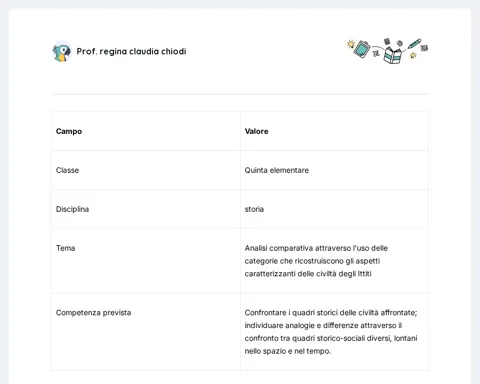Click the Valore column header
The image size is (480, 384).
(x=256, y=131)
